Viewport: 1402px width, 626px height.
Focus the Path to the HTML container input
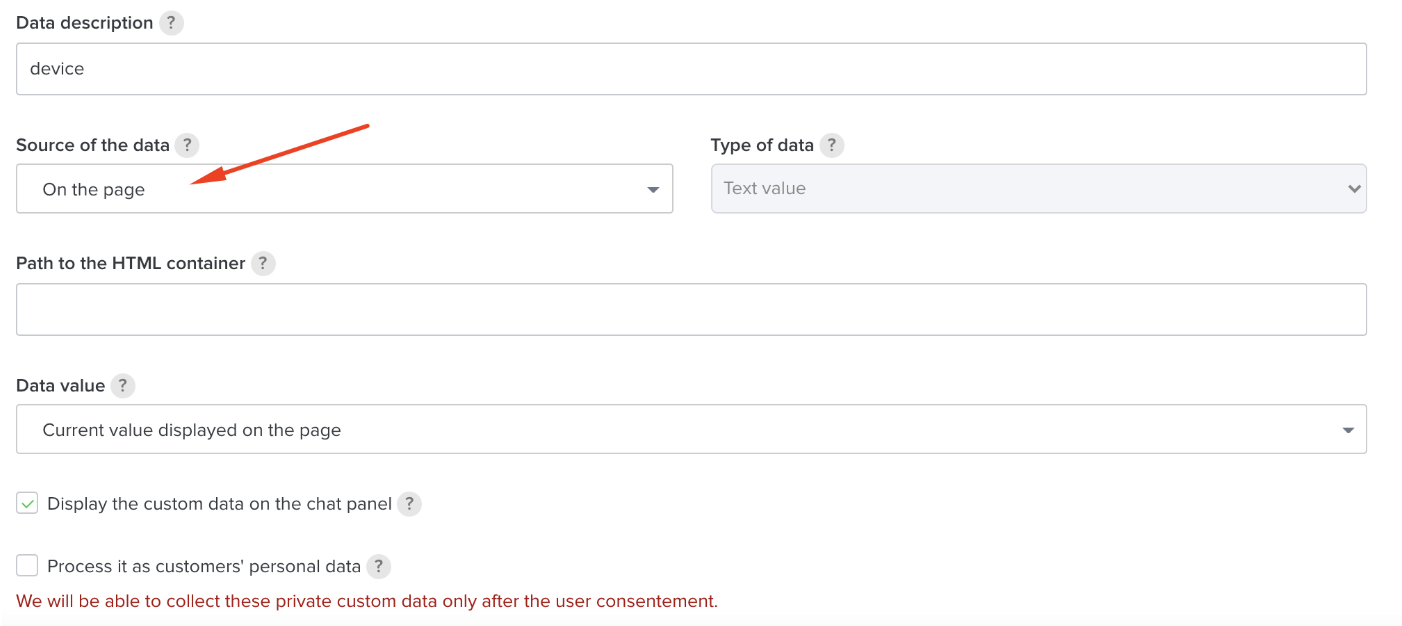[691, 309]
